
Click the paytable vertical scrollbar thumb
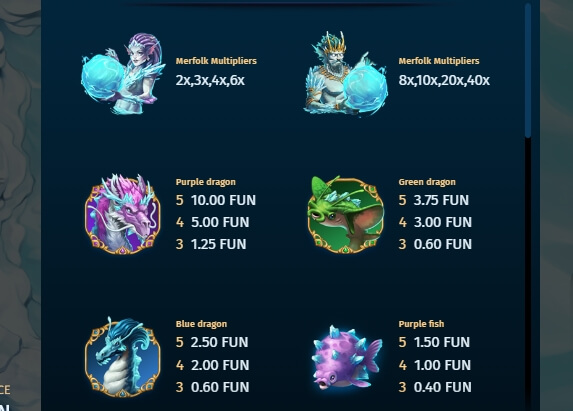click(528, 70)
